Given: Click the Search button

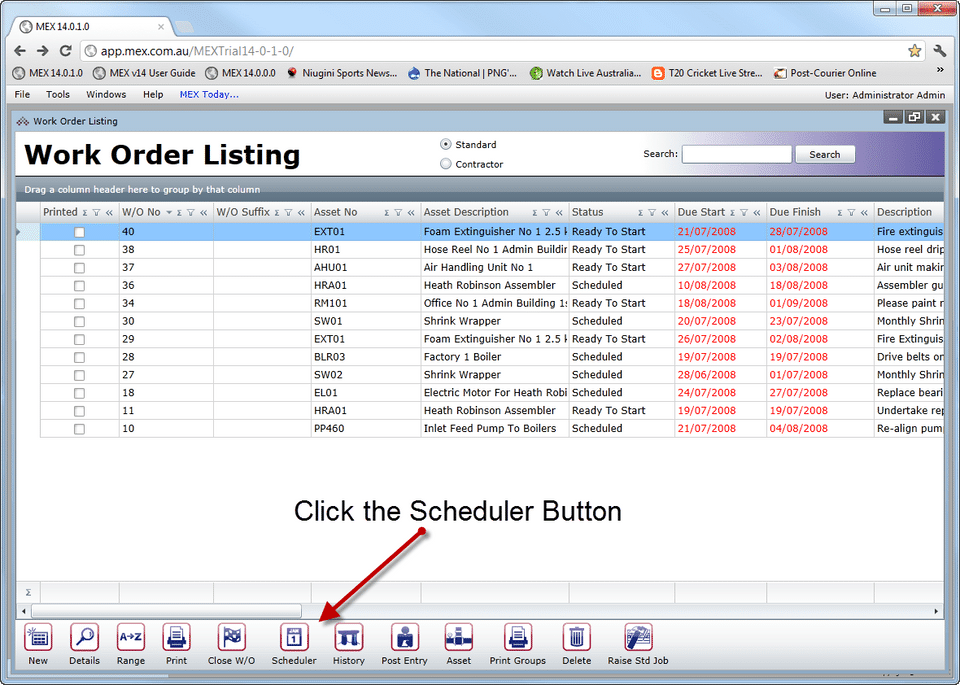Looking at the screenshot, I should click(825, 154).
